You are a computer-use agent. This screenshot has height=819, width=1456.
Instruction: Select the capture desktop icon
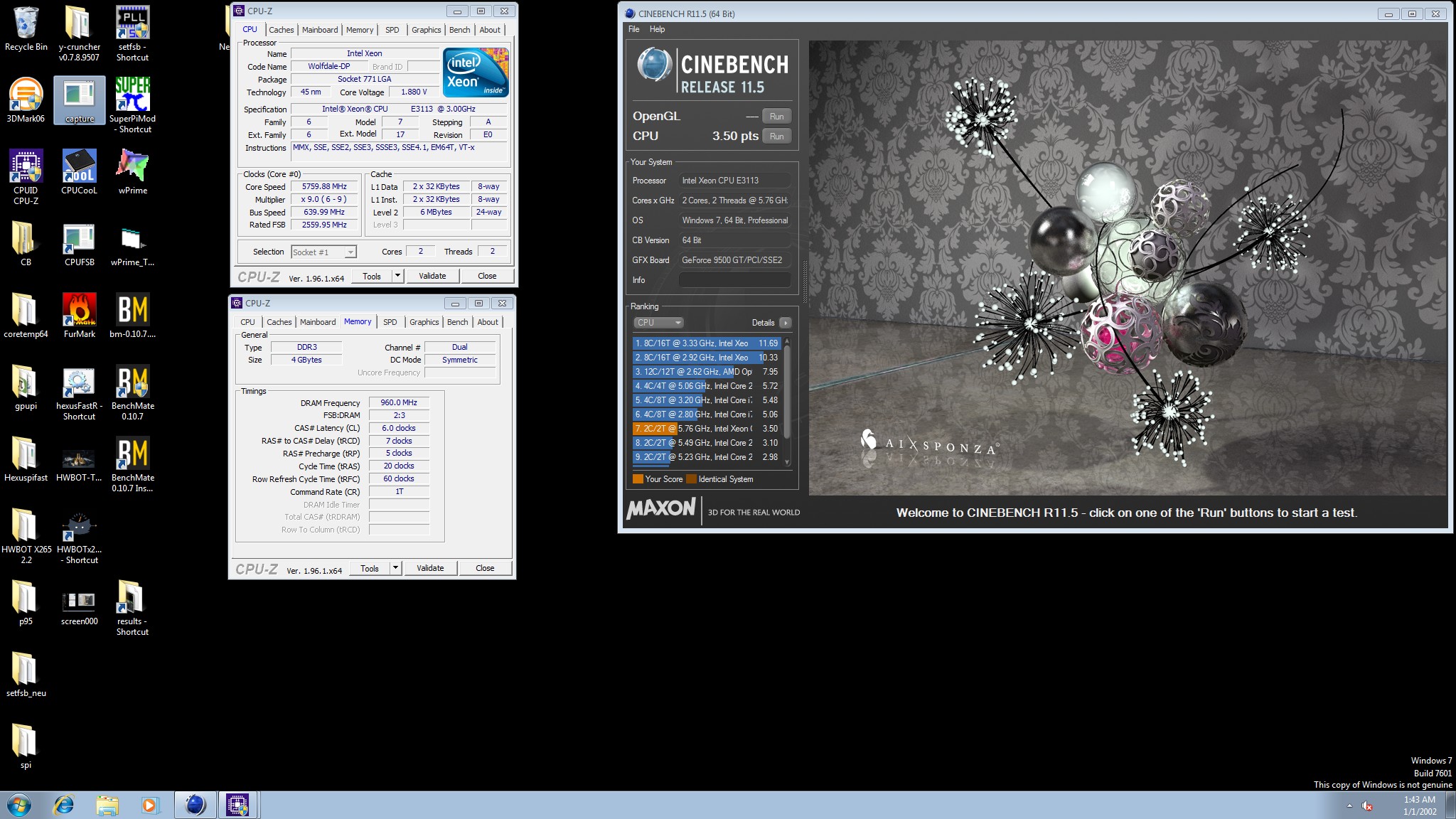(79, 100)
